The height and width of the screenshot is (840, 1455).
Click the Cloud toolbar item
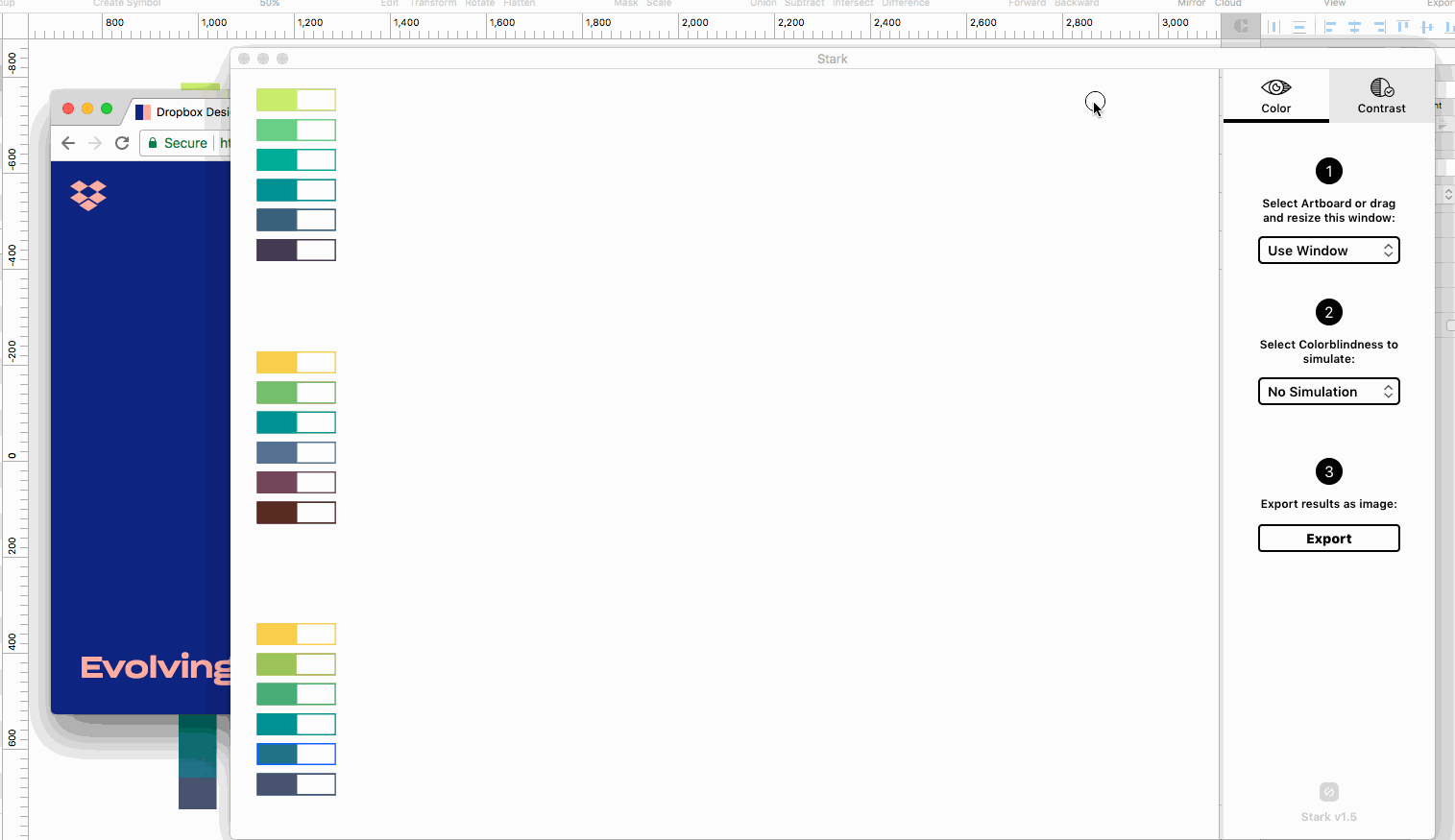(x=1228, y=4)
